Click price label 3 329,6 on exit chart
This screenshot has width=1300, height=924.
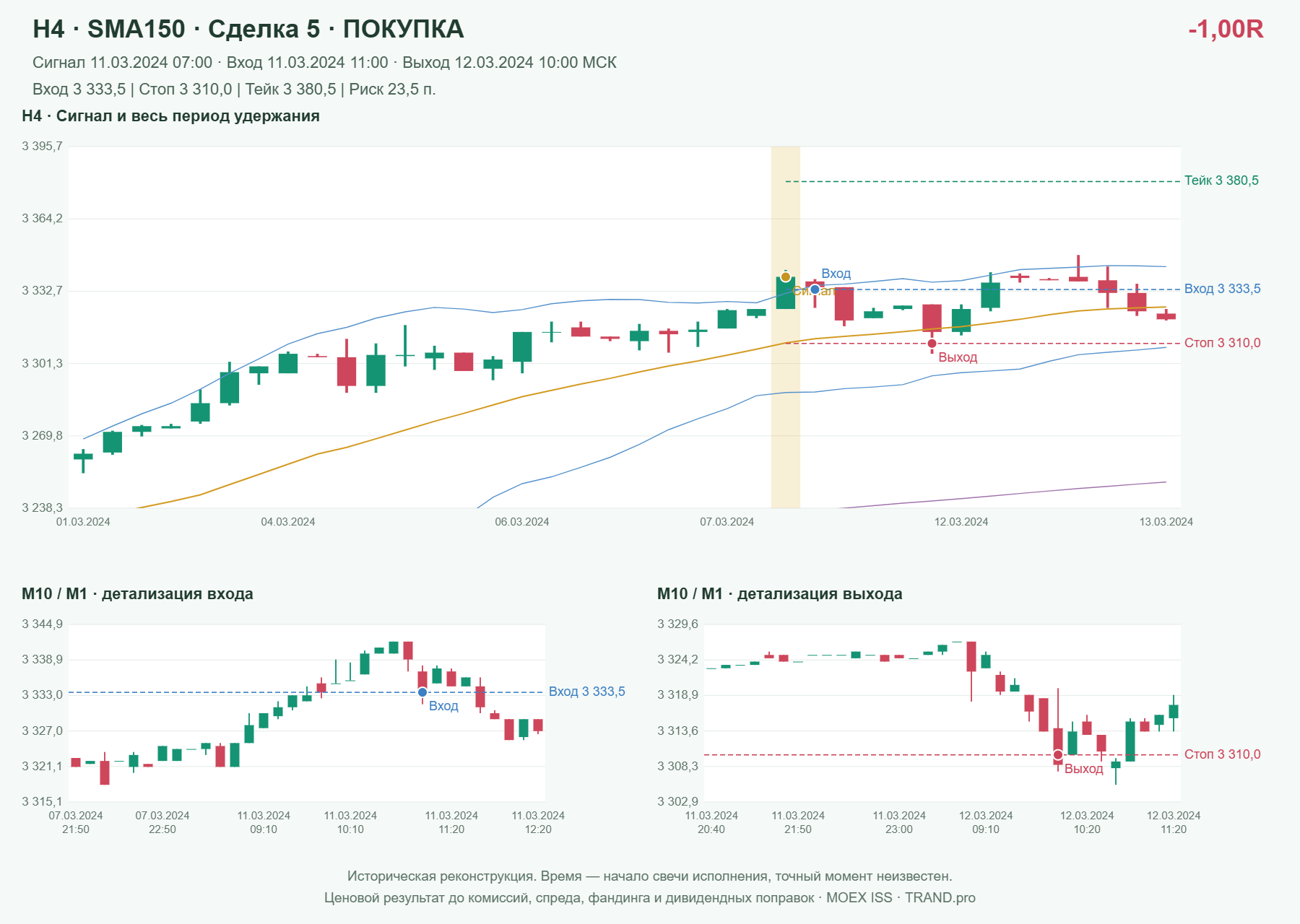[x=677, y=624]
